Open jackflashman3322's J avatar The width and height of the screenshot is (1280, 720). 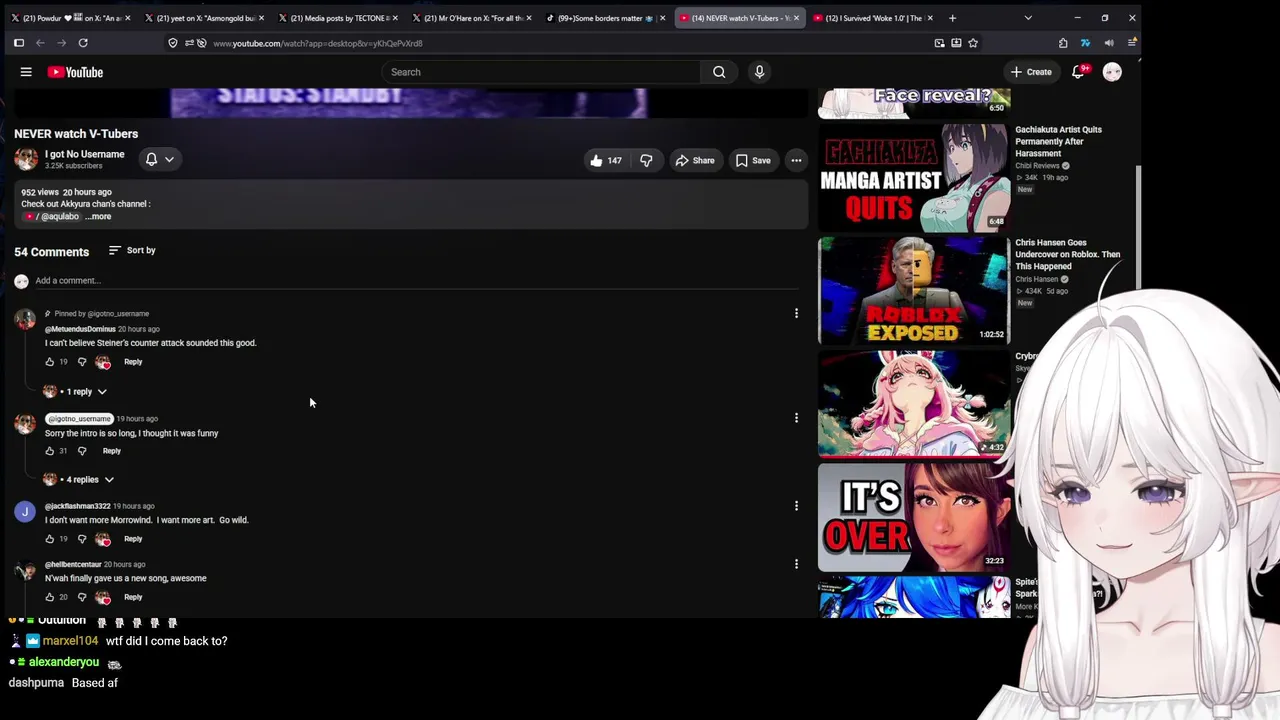(25, 512)
